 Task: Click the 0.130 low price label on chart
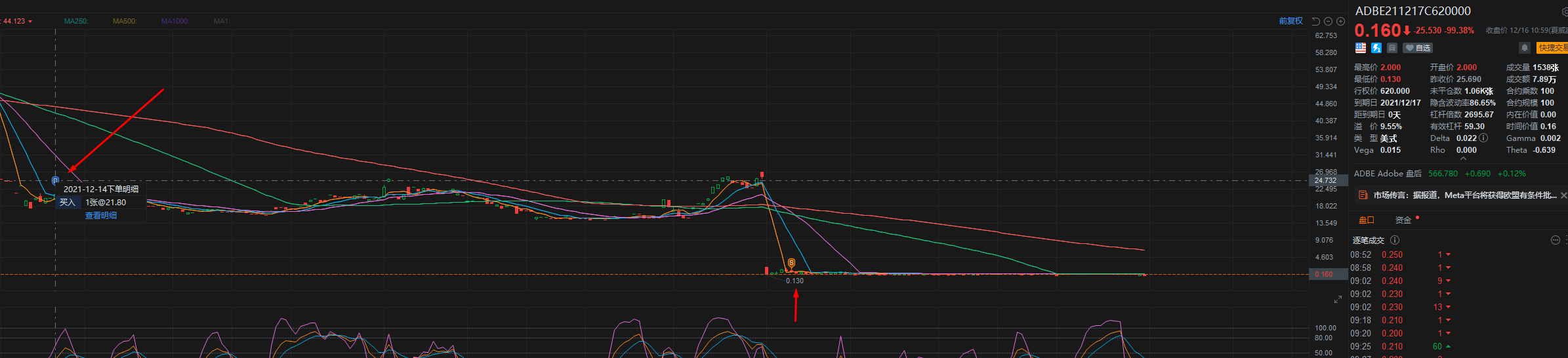click(x=794, y=281)
